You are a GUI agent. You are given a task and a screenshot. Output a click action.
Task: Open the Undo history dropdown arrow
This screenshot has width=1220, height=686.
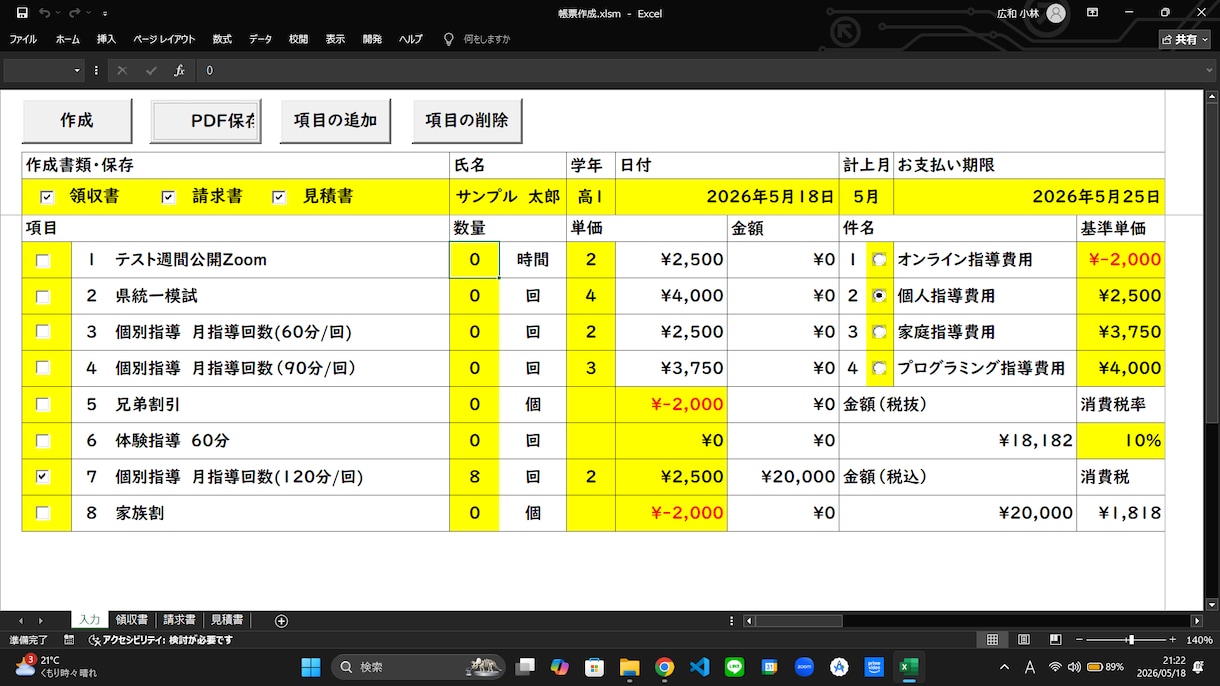click(57, 14)
